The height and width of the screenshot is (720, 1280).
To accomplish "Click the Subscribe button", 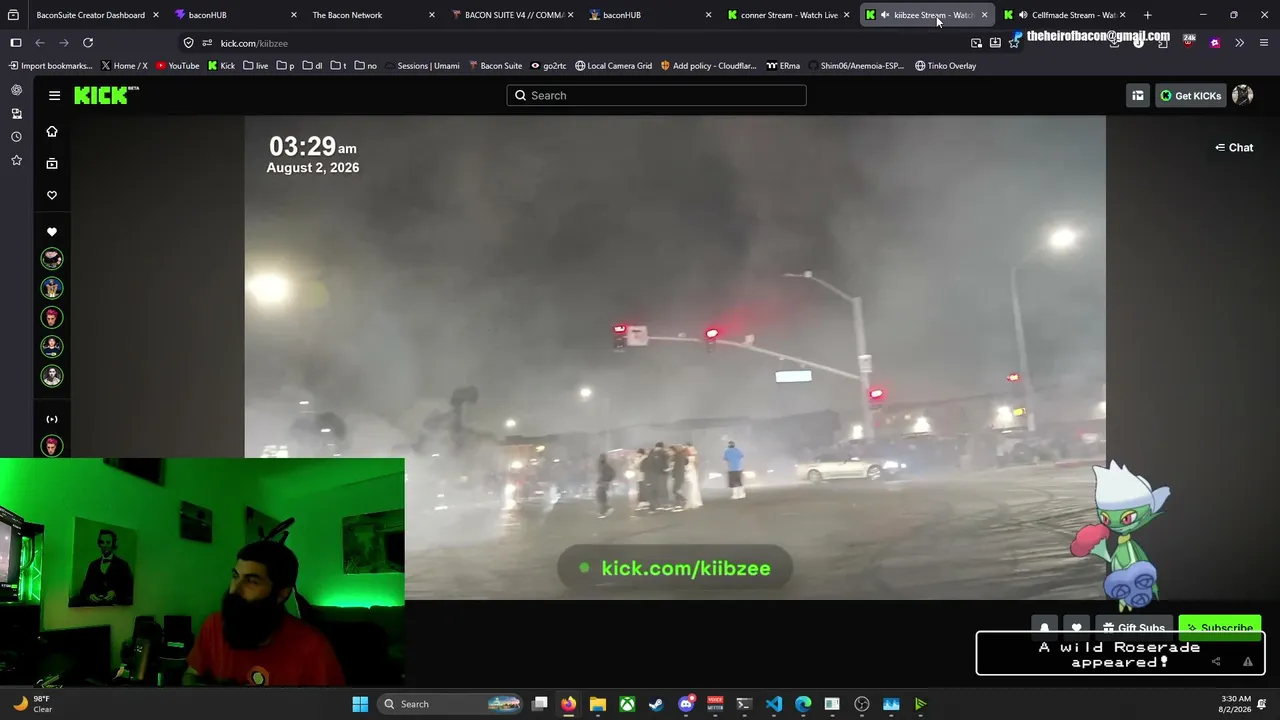I will tap(1220, 628).
